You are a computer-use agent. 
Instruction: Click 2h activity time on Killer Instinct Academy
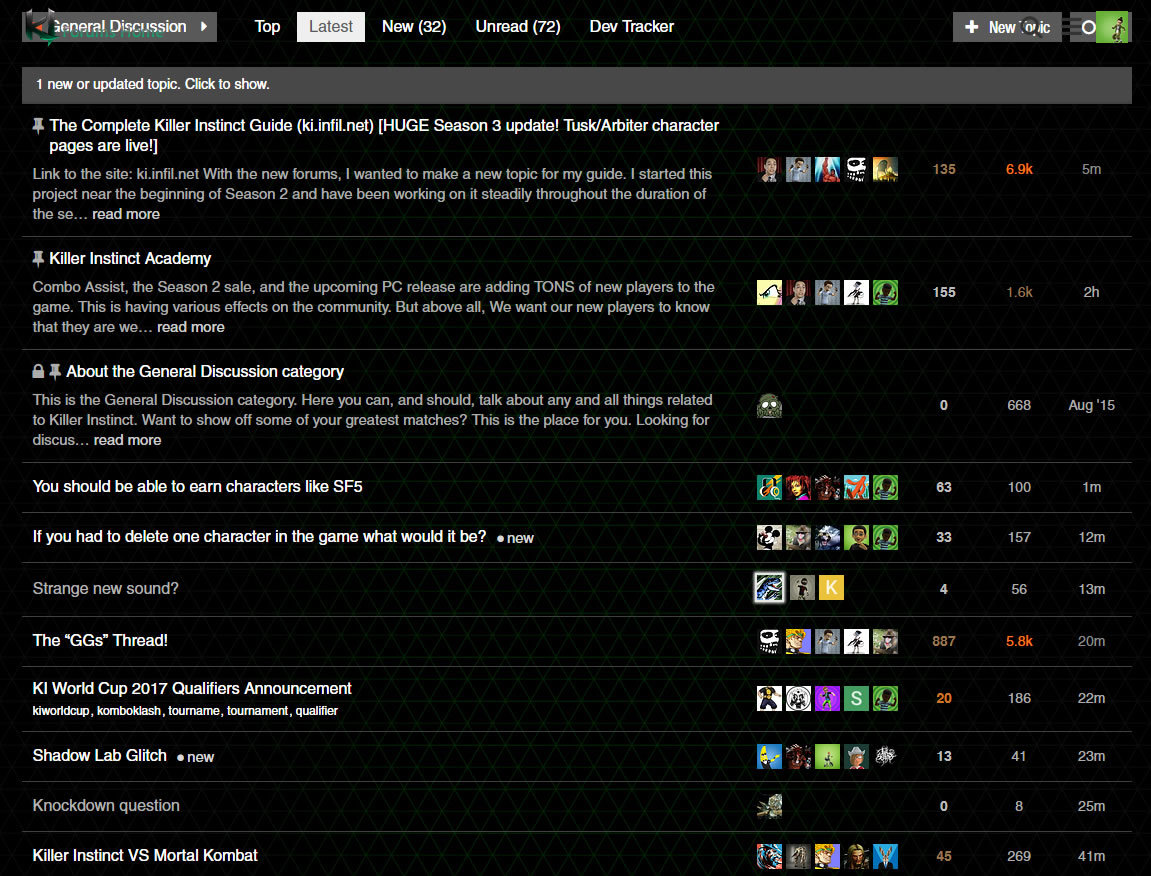[x=1092, y=292]
